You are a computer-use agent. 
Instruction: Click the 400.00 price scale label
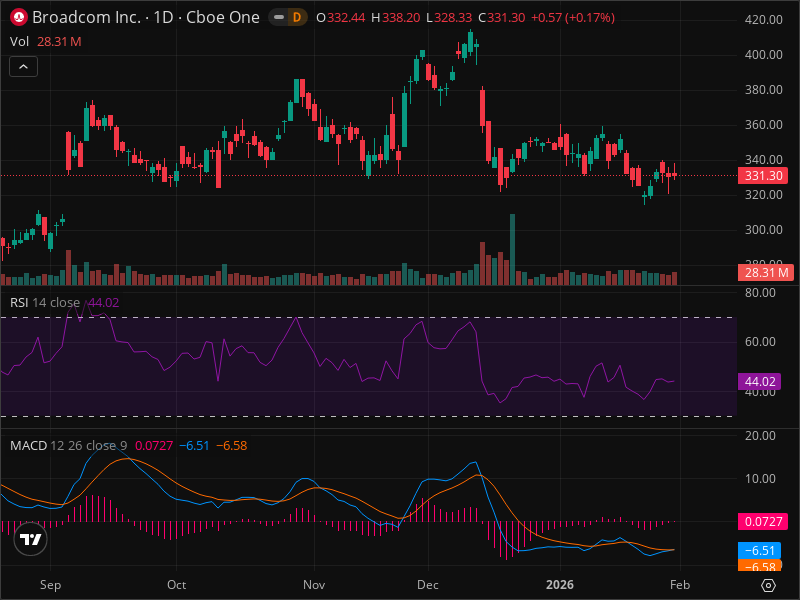tap(763, 55)
